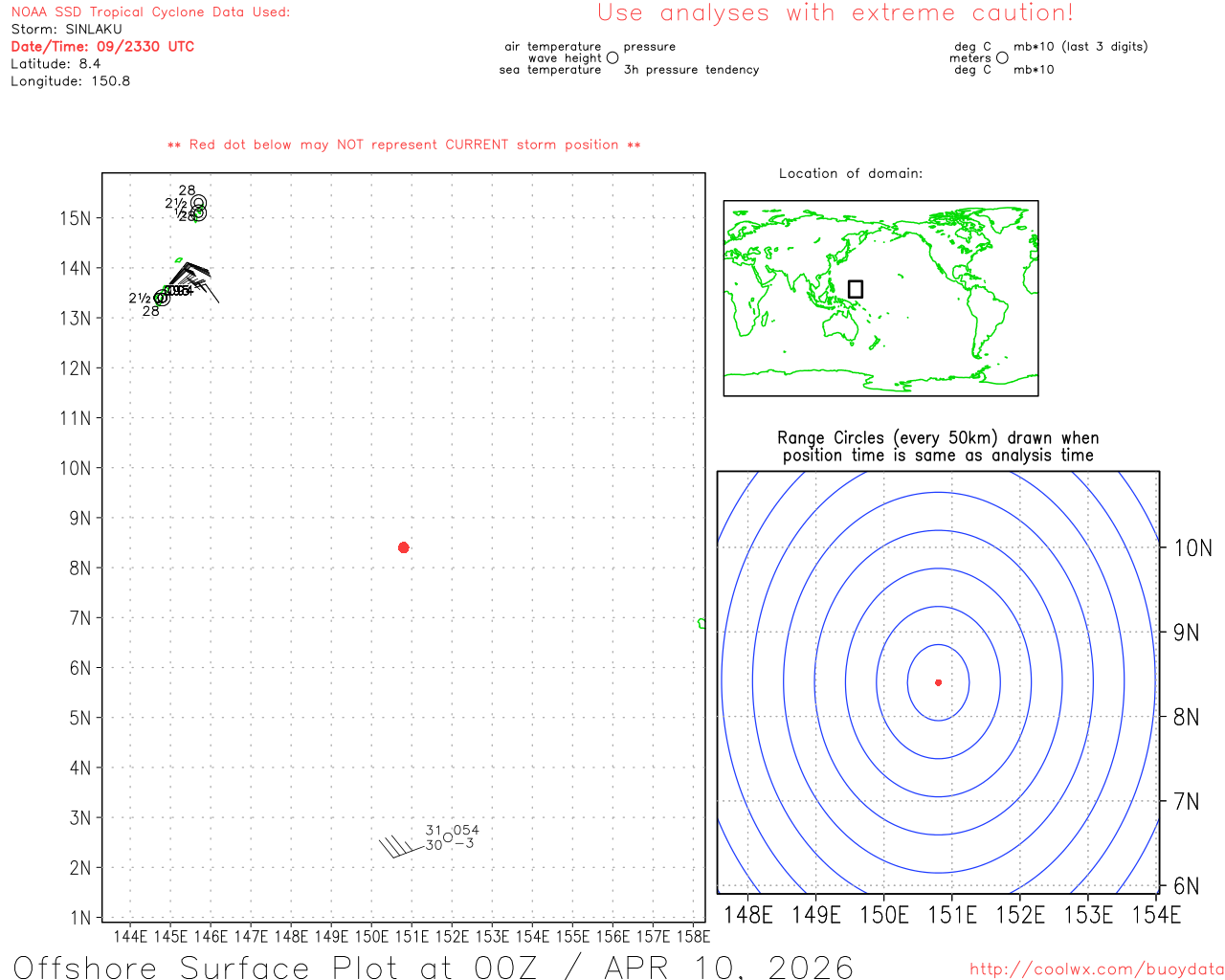
Task: Open the world map domain thumbnail
Action: coord(880,298)
